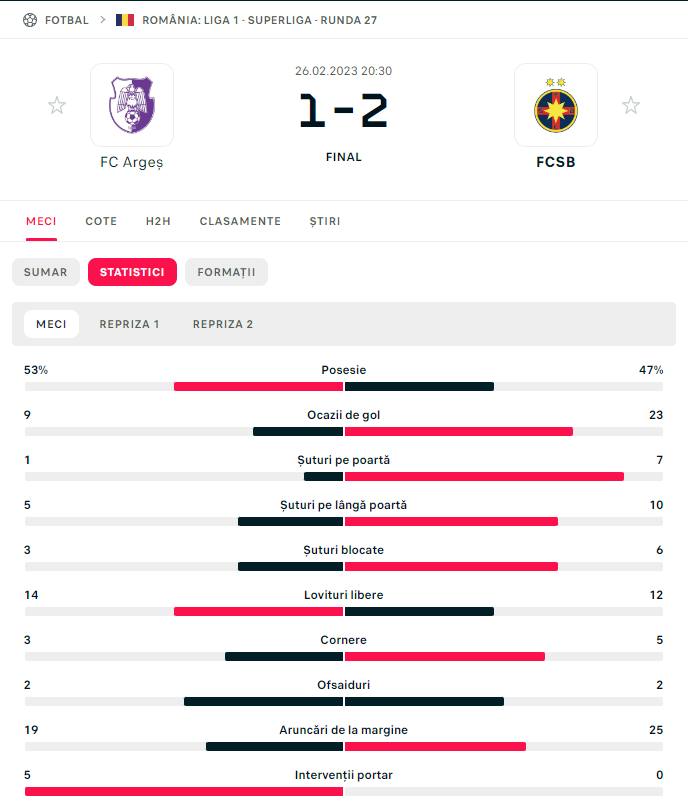Click the breadcrumb chevron arrow after Fotbal

(102, 20)
